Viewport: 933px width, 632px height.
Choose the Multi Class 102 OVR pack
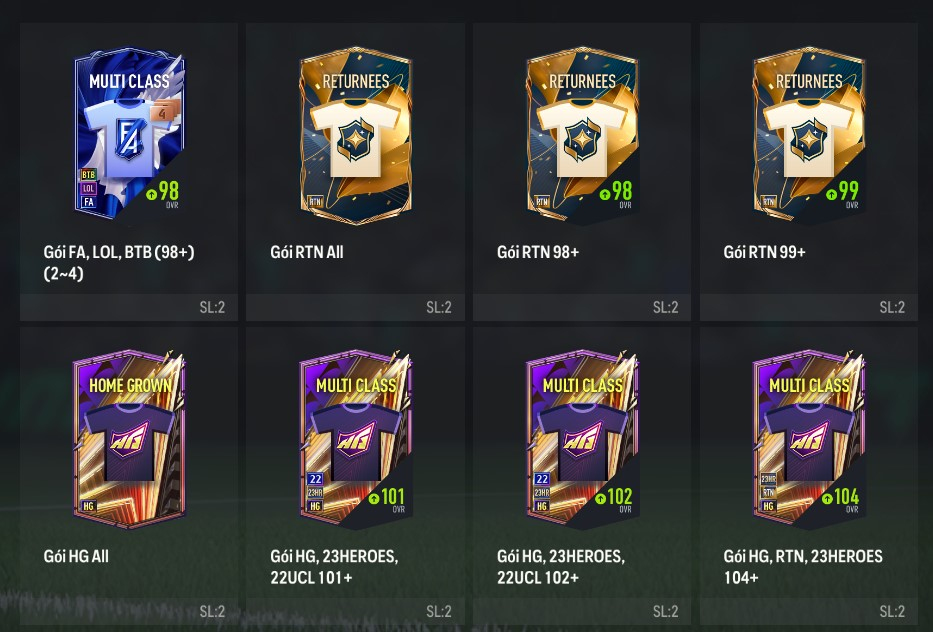coord(583,439)
